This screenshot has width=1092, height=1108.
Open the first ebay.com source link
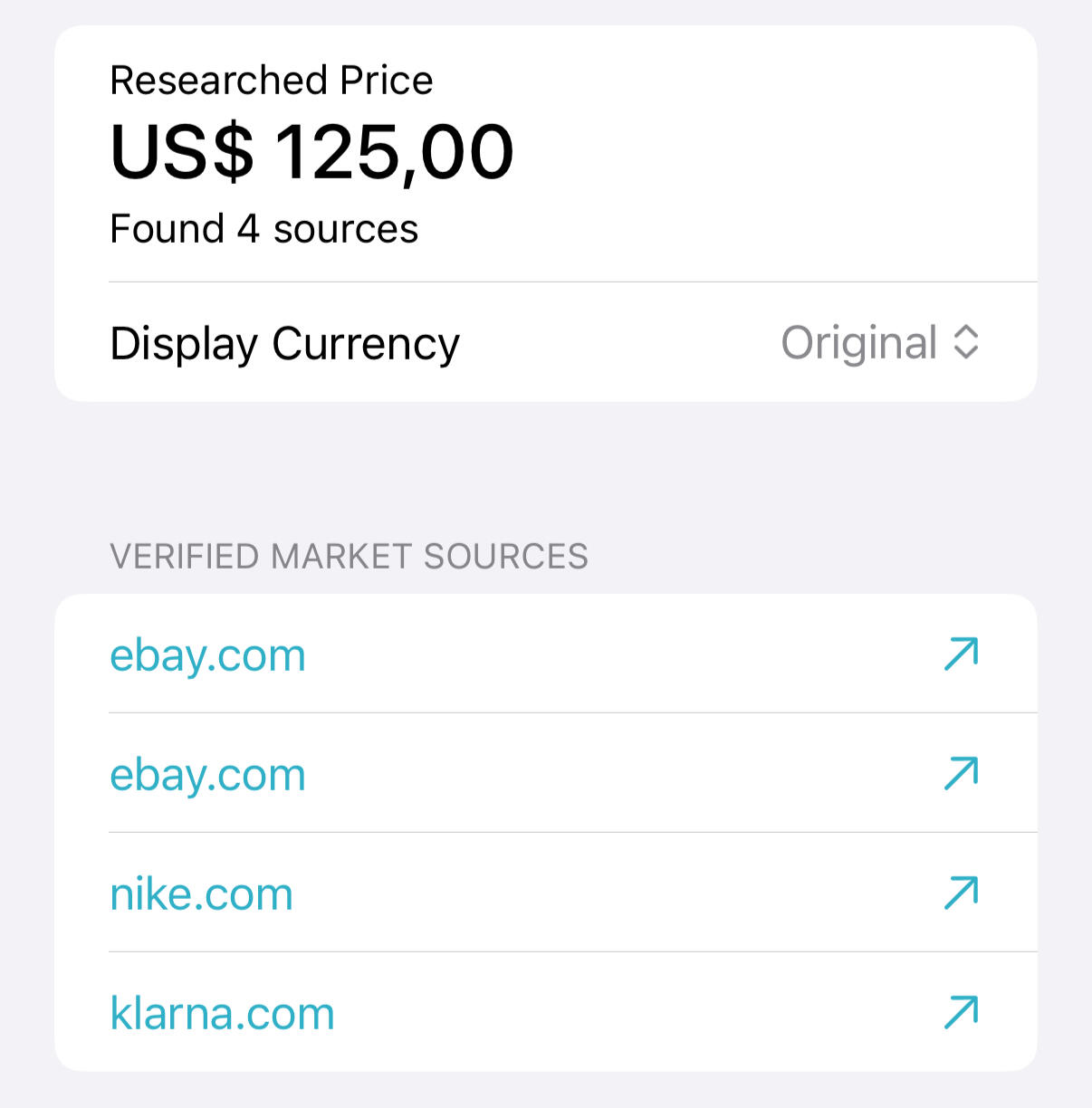(x=207, y=655)
